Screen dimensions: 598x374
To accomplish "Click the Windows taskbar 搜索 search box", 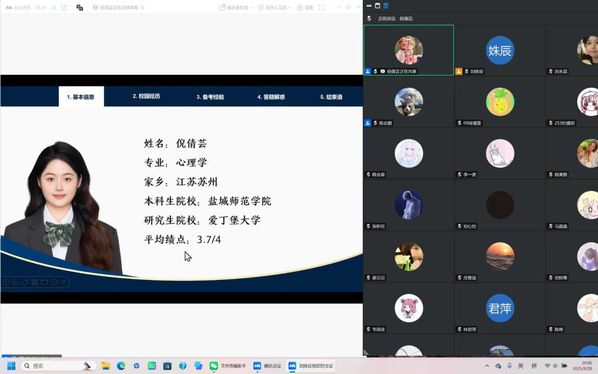I will point(58,366).
